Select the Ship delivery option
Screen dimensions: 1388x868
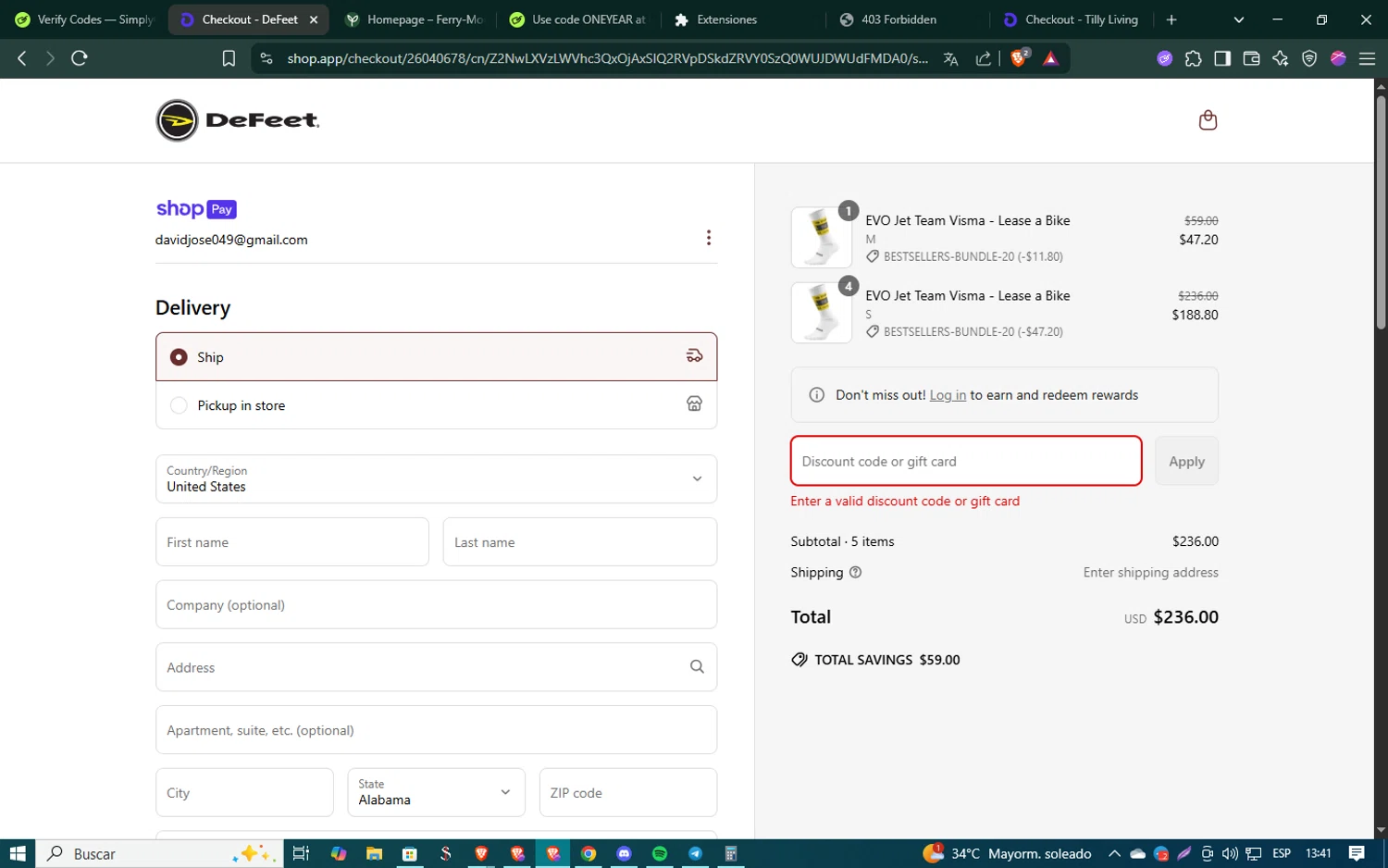coord(436,356)
